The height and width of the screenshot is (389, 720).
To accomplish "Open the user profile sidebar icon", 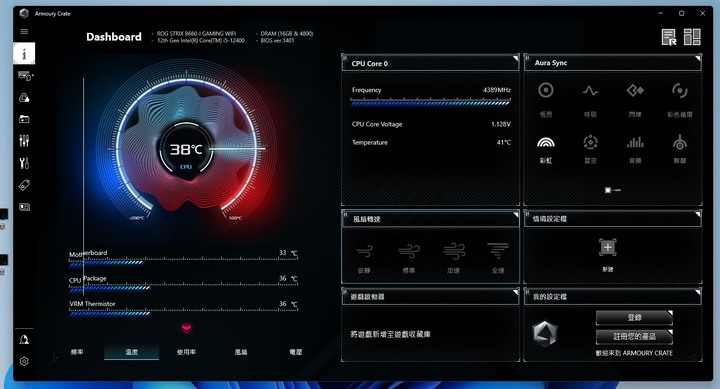I will pyautogui.click(x=24, y=339).
